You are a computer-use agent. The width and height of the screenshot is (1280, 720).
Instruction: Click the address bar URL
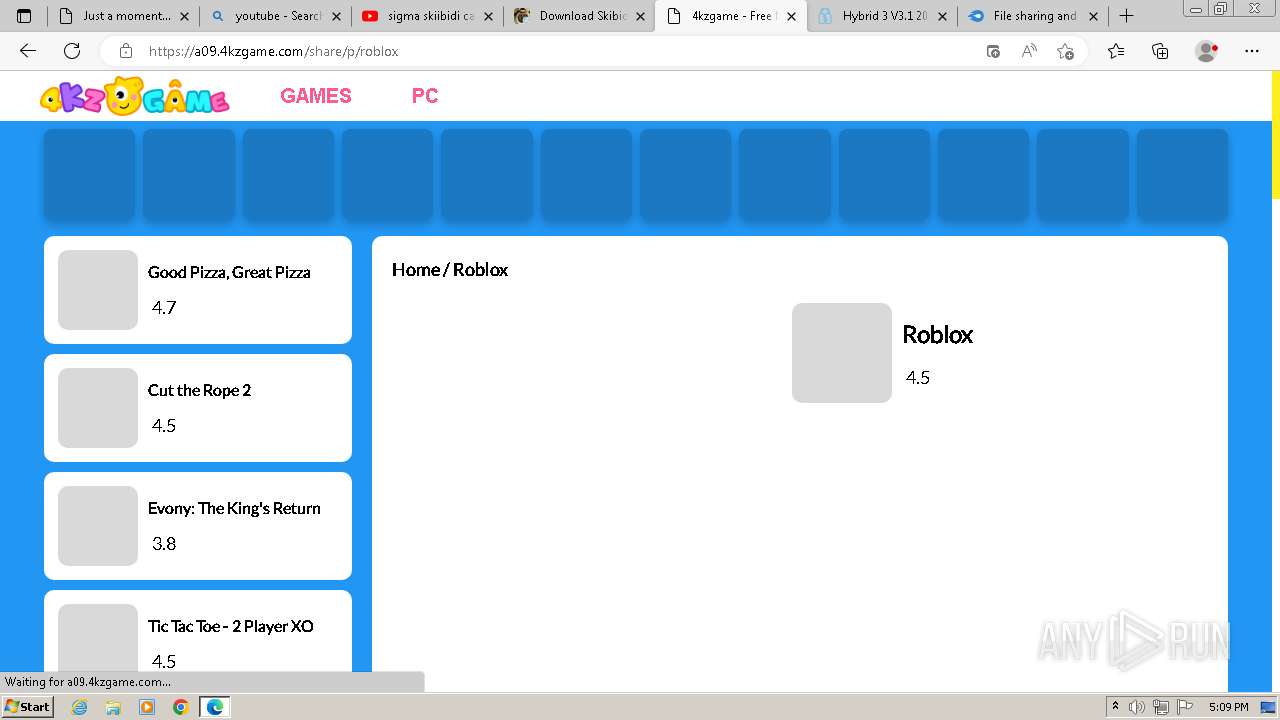tap(274, 51)
